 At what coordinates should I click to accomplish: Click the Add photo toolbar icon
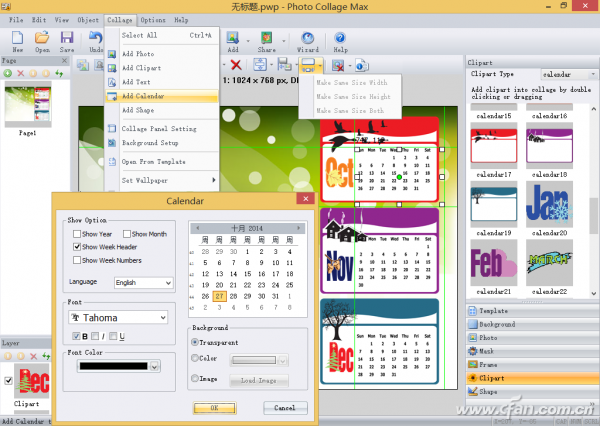click(232, 38)
